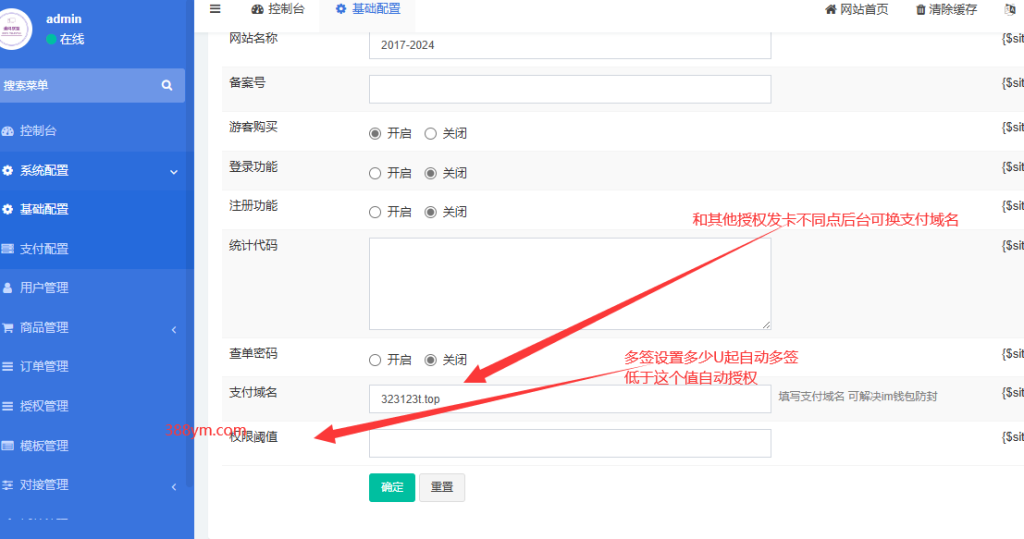This screenshot has width=1024, height=539.
Task: Click the 用户管理 user icon
Action: pyautogui.click(x=8, y=287)
